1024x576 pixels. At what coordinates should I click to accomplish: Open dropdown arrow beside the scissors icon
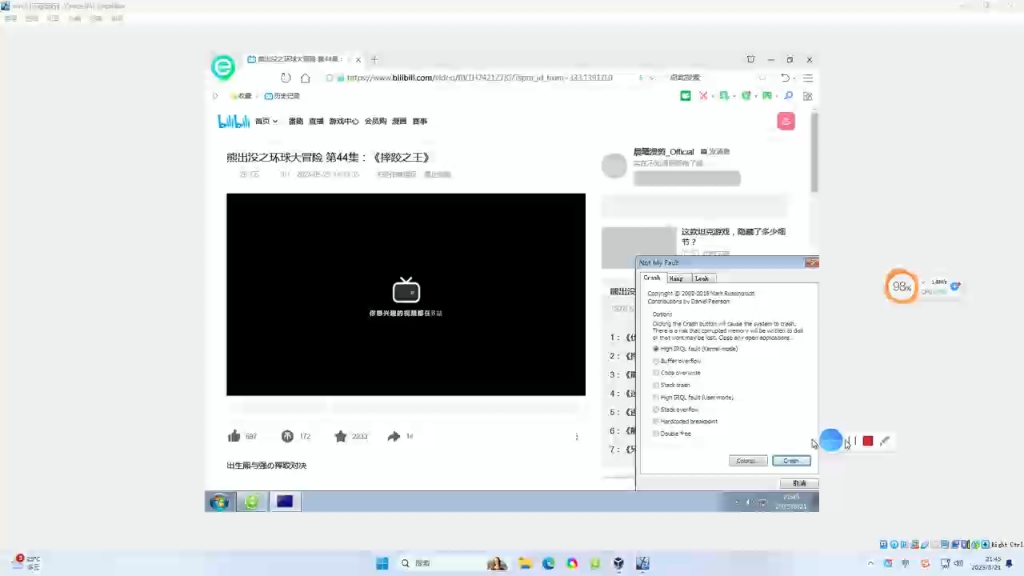click(x=712, y=97)
